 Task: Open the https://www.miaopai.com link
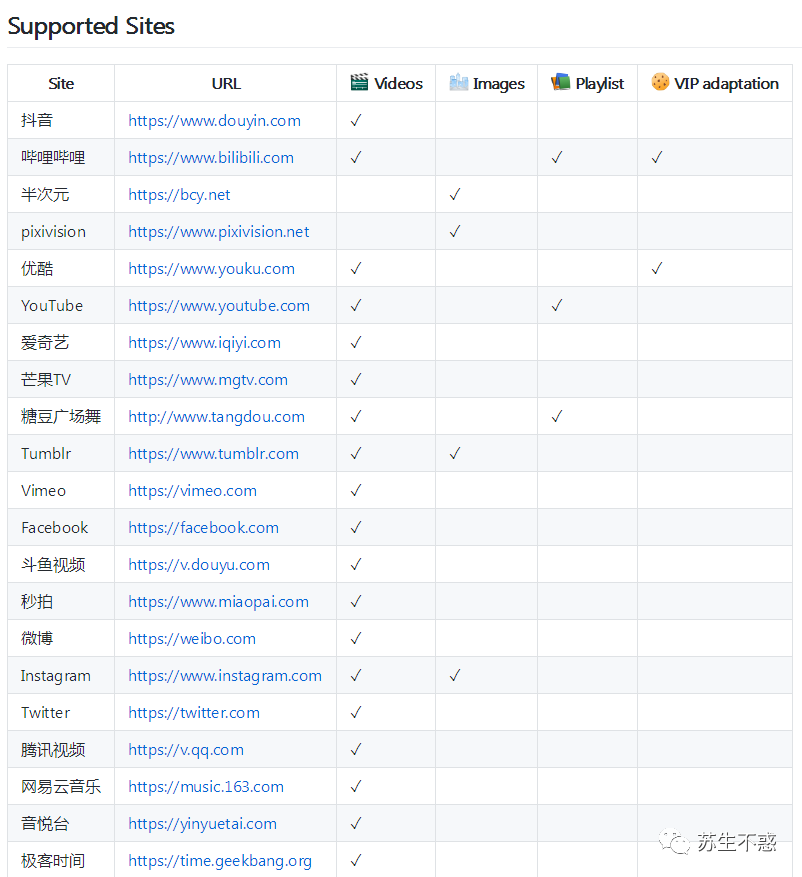click(x=218, y=601)
